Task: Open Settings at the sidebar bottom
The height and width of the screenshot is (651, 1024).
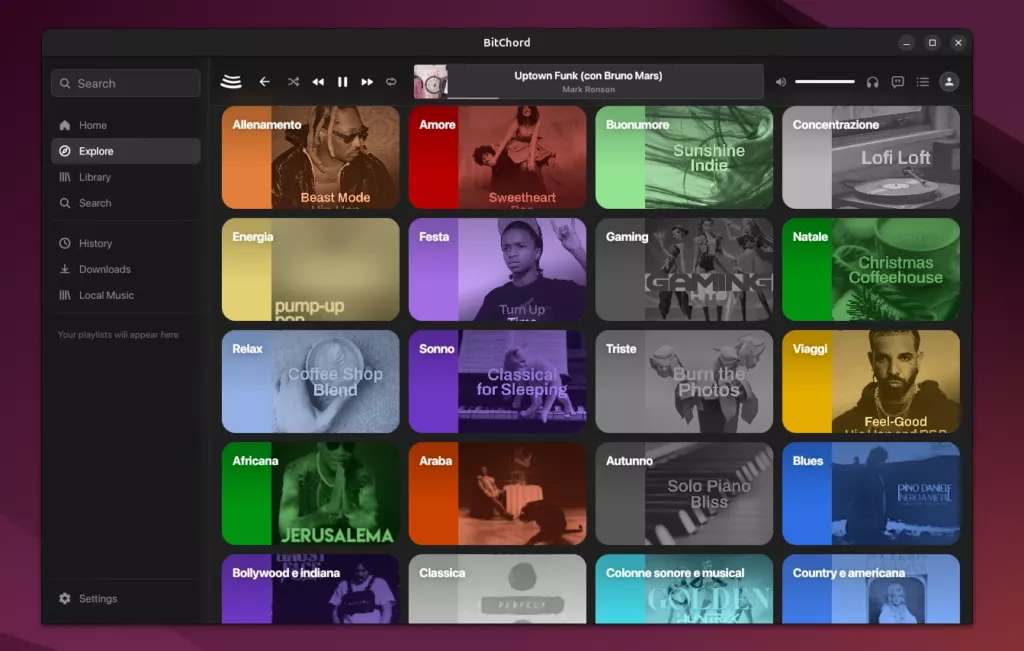Action: 125,598
